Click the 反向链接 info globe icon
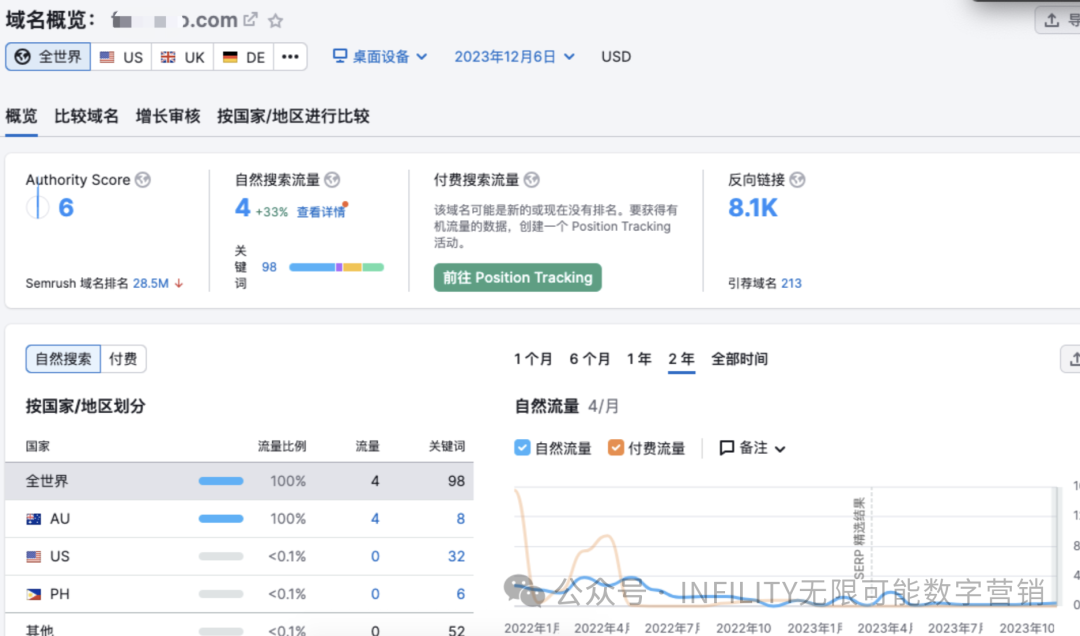1080x636 pixels. tap(797, 180)
